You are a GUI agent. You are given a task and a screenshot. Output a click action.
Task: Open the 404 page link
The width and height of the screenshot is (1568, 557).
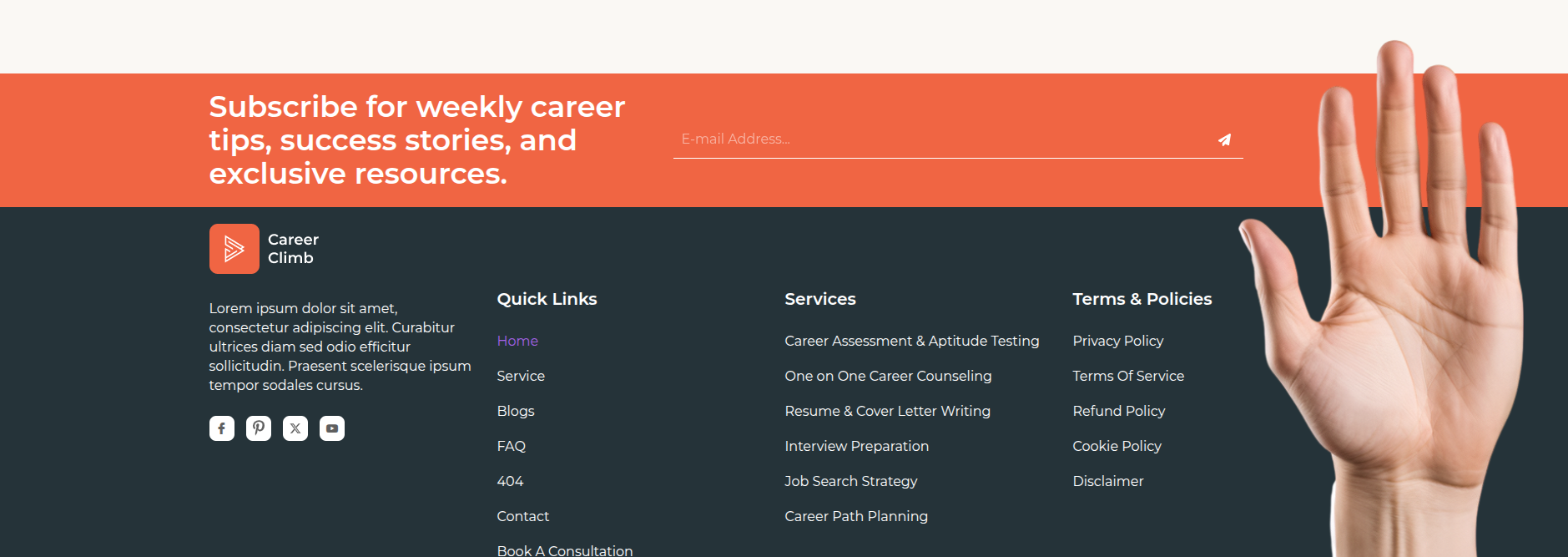(x=511, y=481)
